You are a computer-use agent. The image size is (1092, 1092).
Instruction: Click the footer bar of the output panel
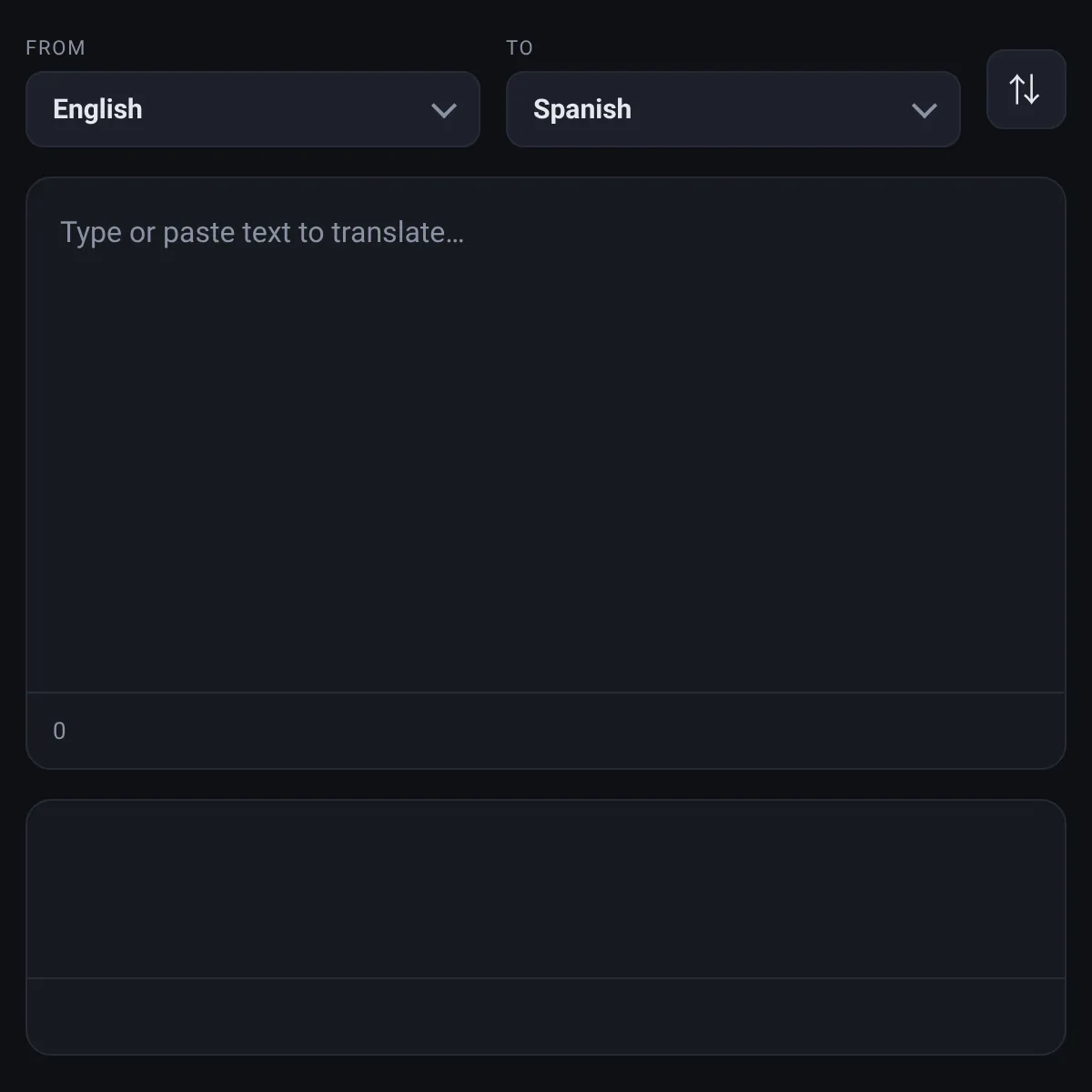coord(546,1016)
